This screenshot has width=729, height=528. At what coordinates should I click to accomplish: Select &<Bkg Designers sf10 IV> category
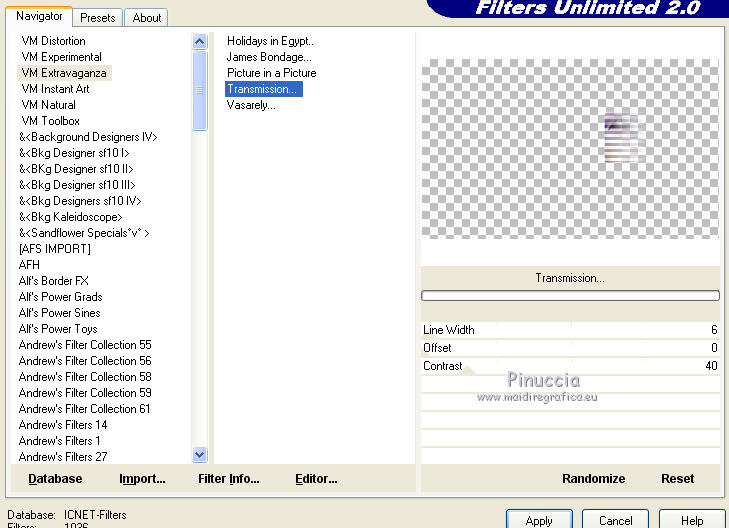click(x=80, y=201)
